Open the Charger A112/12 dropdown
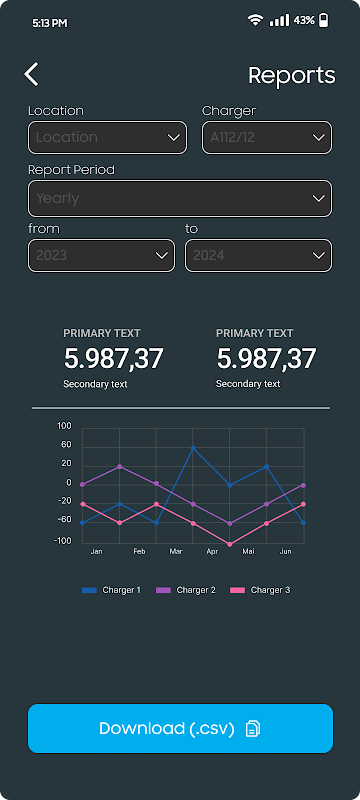The height and width of the screenshot is (800, 360). point(267,137)
